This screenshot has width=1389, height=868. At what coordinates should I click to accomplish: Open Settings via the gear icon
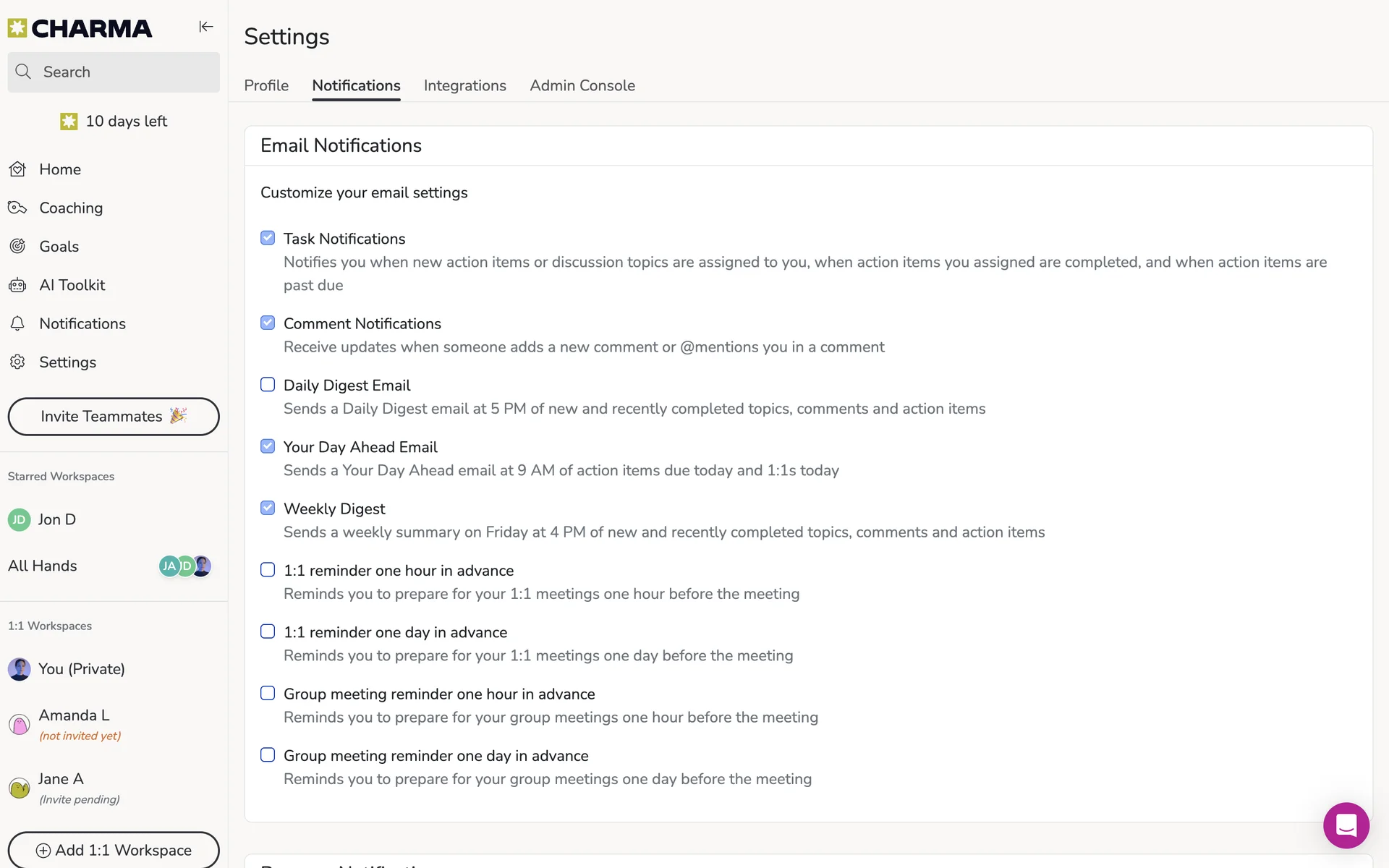[x=18, y=362]
